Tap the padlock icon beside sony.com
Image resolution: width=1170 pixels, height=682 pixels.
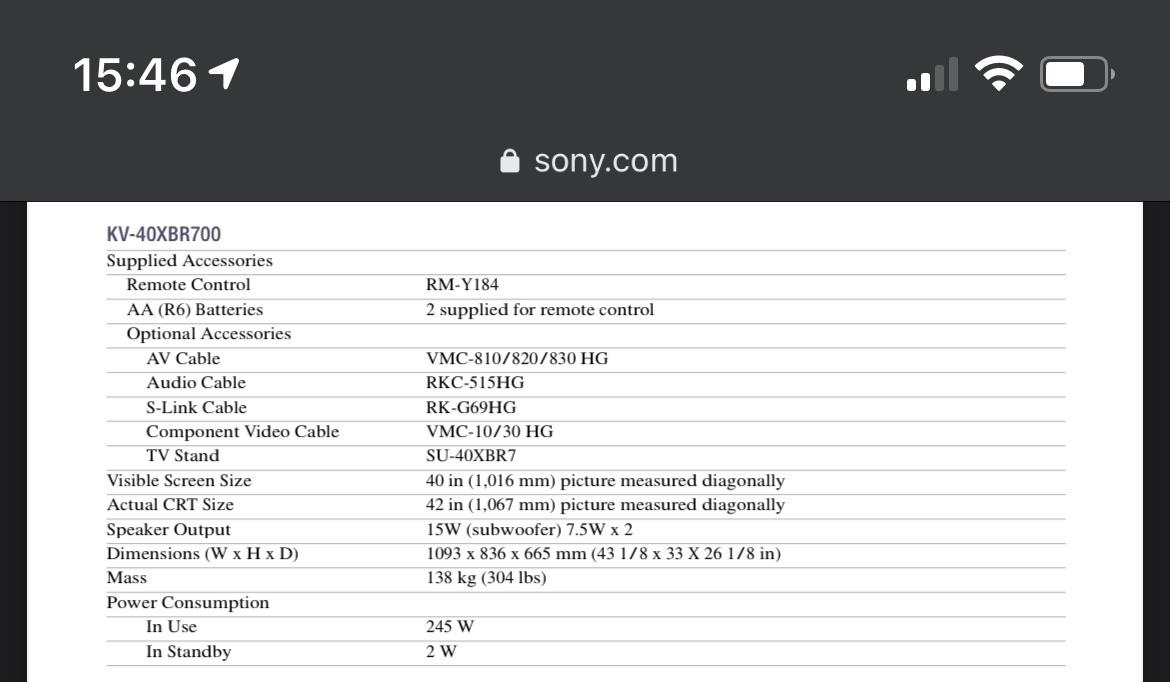(510, 161)
